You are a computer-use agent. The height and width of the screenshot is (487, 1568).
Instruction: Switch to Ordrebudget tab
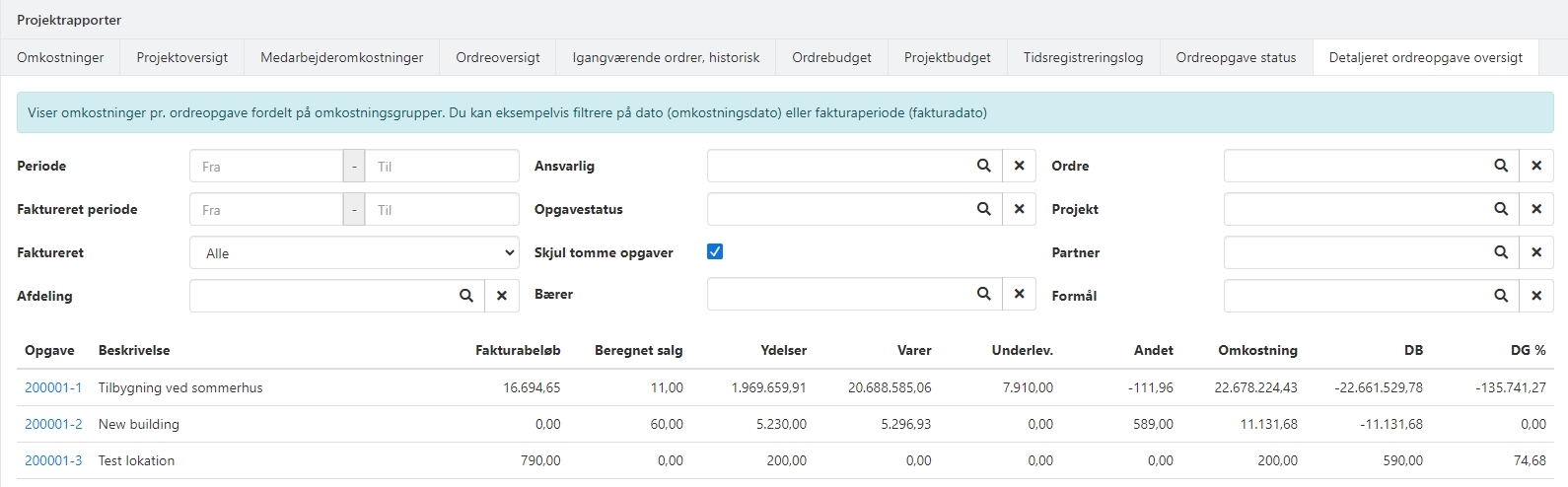click(x=832, y=57)
